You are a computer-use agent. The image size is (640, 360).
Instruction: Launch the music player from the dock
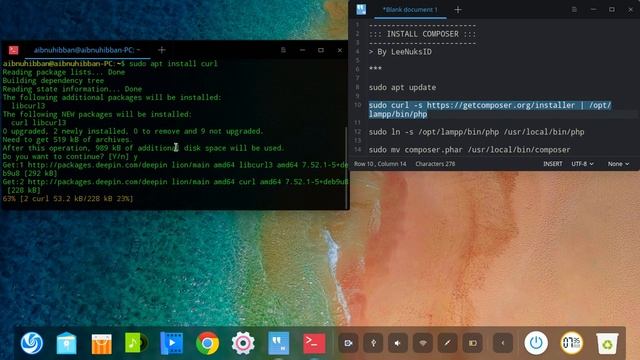point(137,343)
